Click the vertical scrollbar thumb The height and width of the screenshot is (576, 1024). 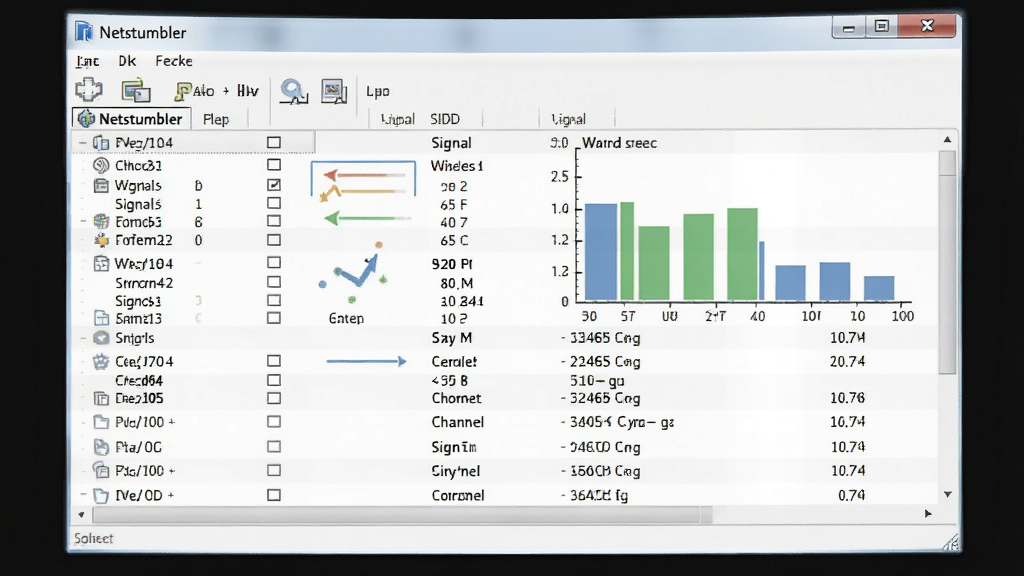pyautogui.click(x=947, y=263)
